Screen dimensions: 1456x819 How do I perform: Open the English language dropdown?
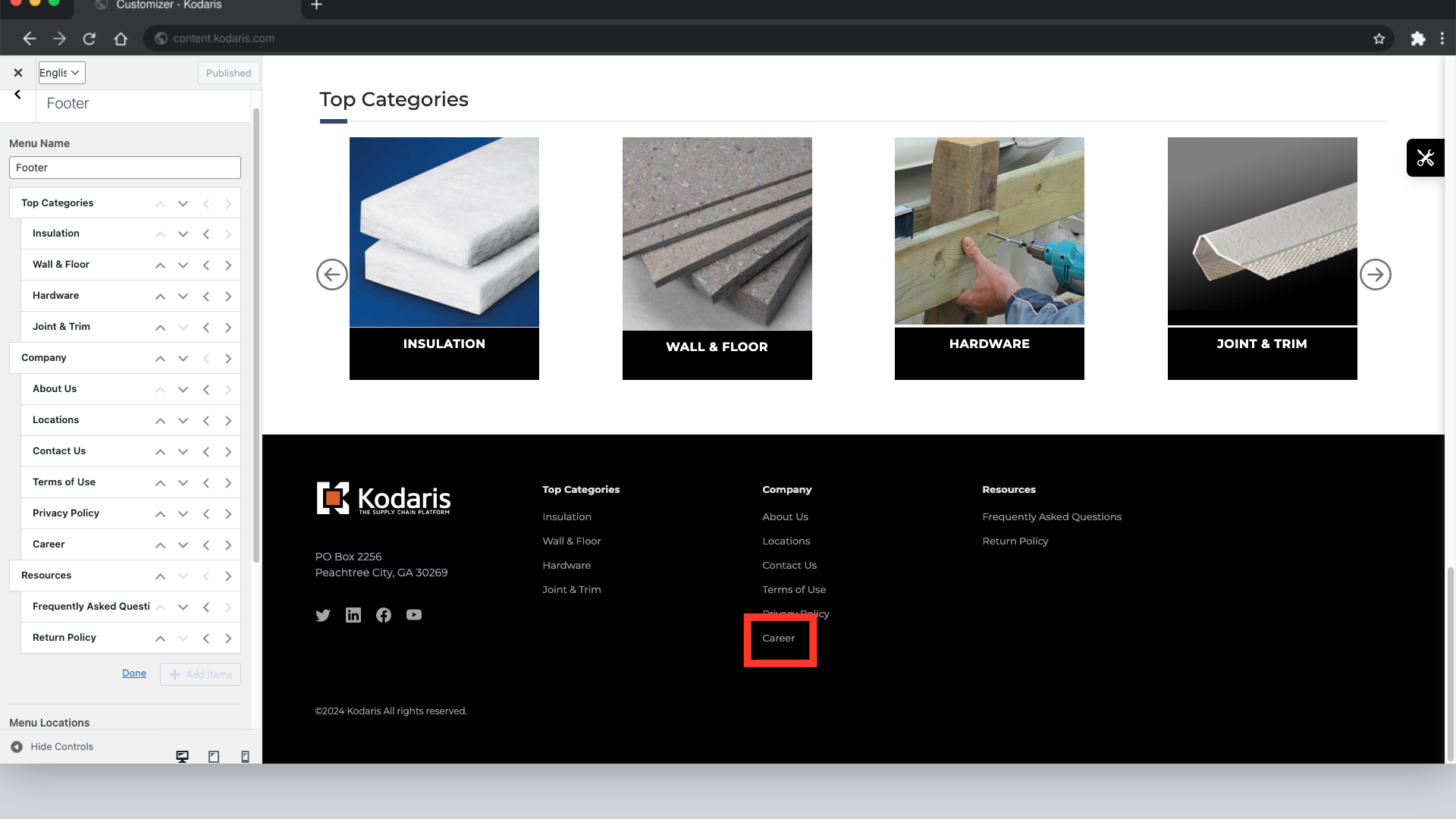(x=61, y=73)
